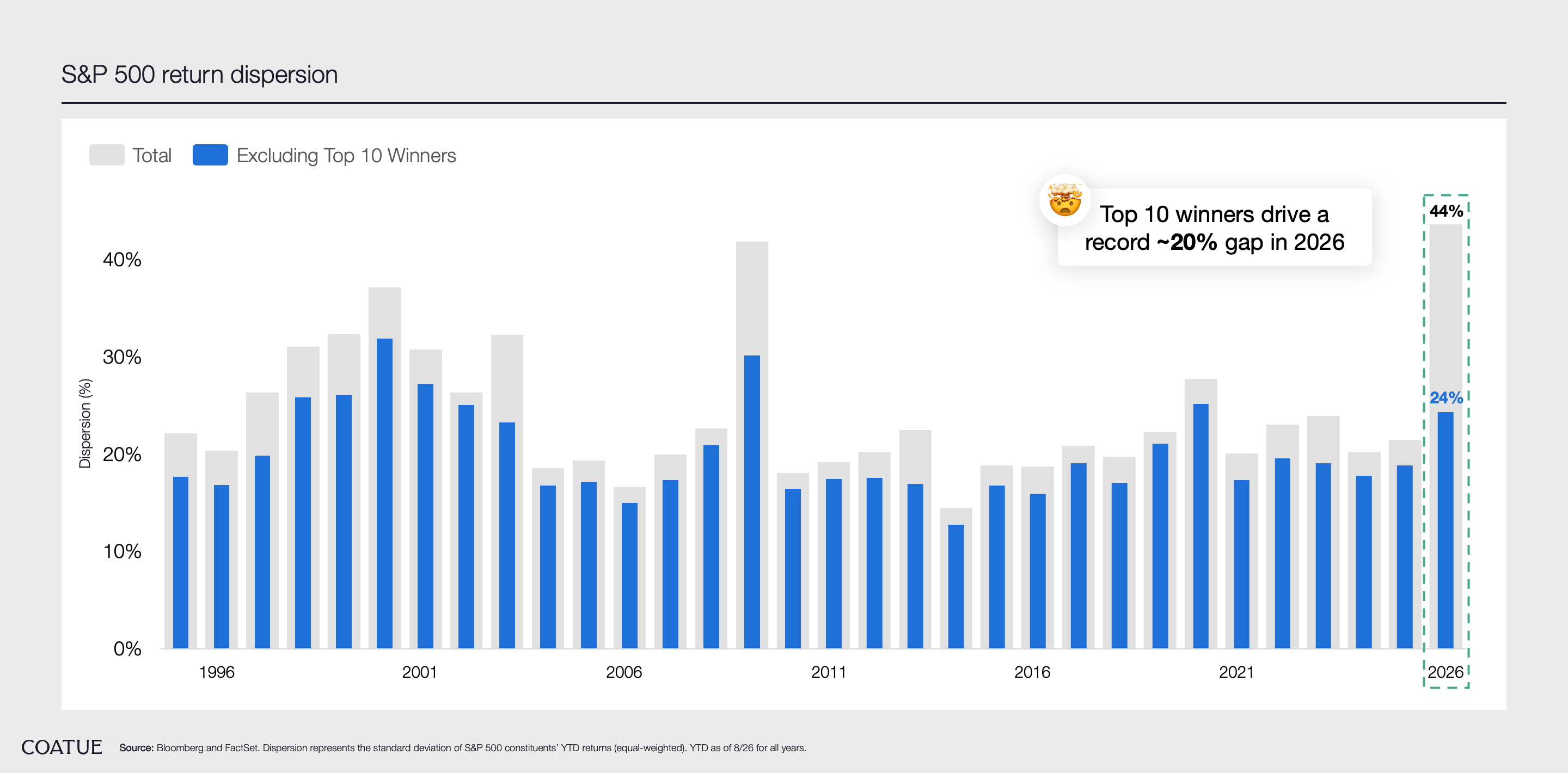The image size is (1568, 773).
Task: Click the '2026' x-axis label
Action: [x=1445, y=672]
